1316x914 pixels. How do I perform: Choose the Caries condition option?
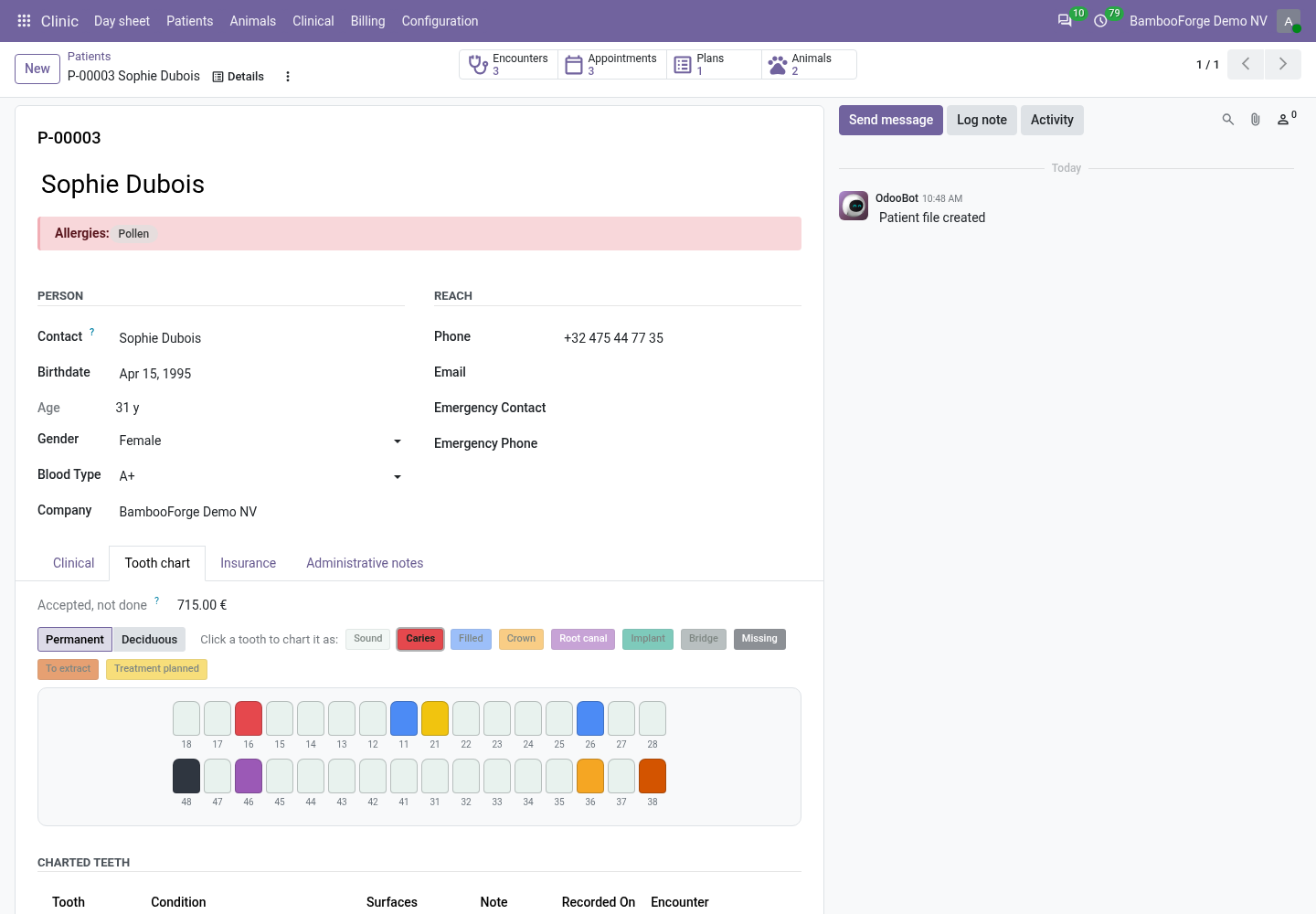pyautogui.click(x=420, y=639)
